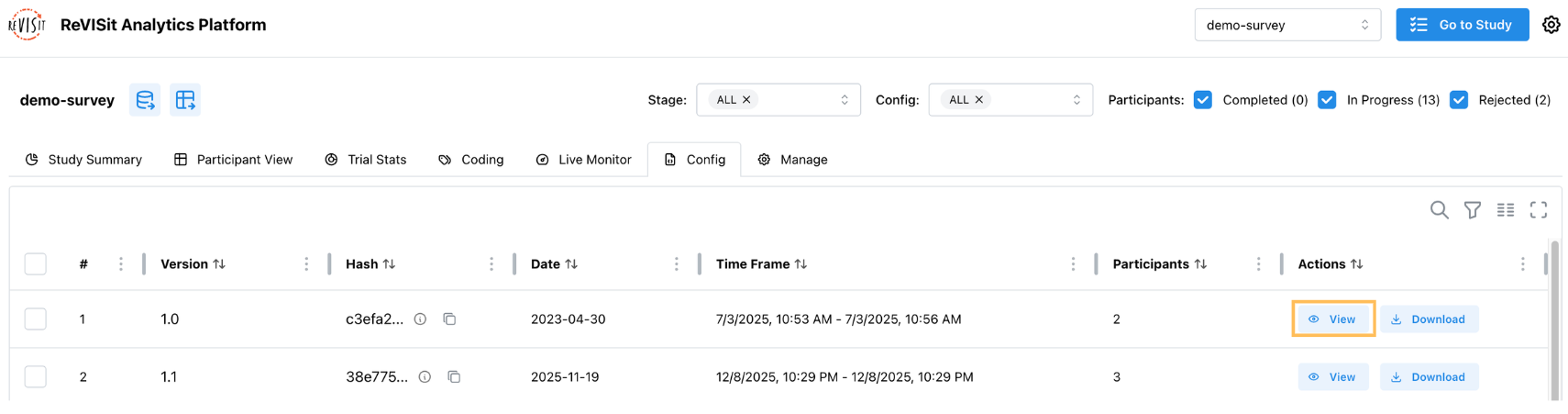Sort by Version column arrows
This screenshot has width=1568, height=414.
click(x=219, y=264)
